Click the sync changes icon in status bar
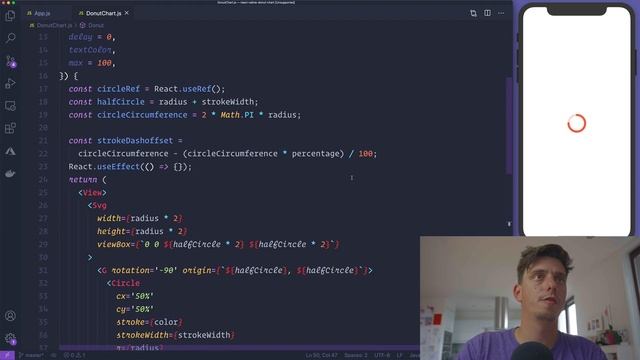 pyautogui.click(x=53, y=356)
